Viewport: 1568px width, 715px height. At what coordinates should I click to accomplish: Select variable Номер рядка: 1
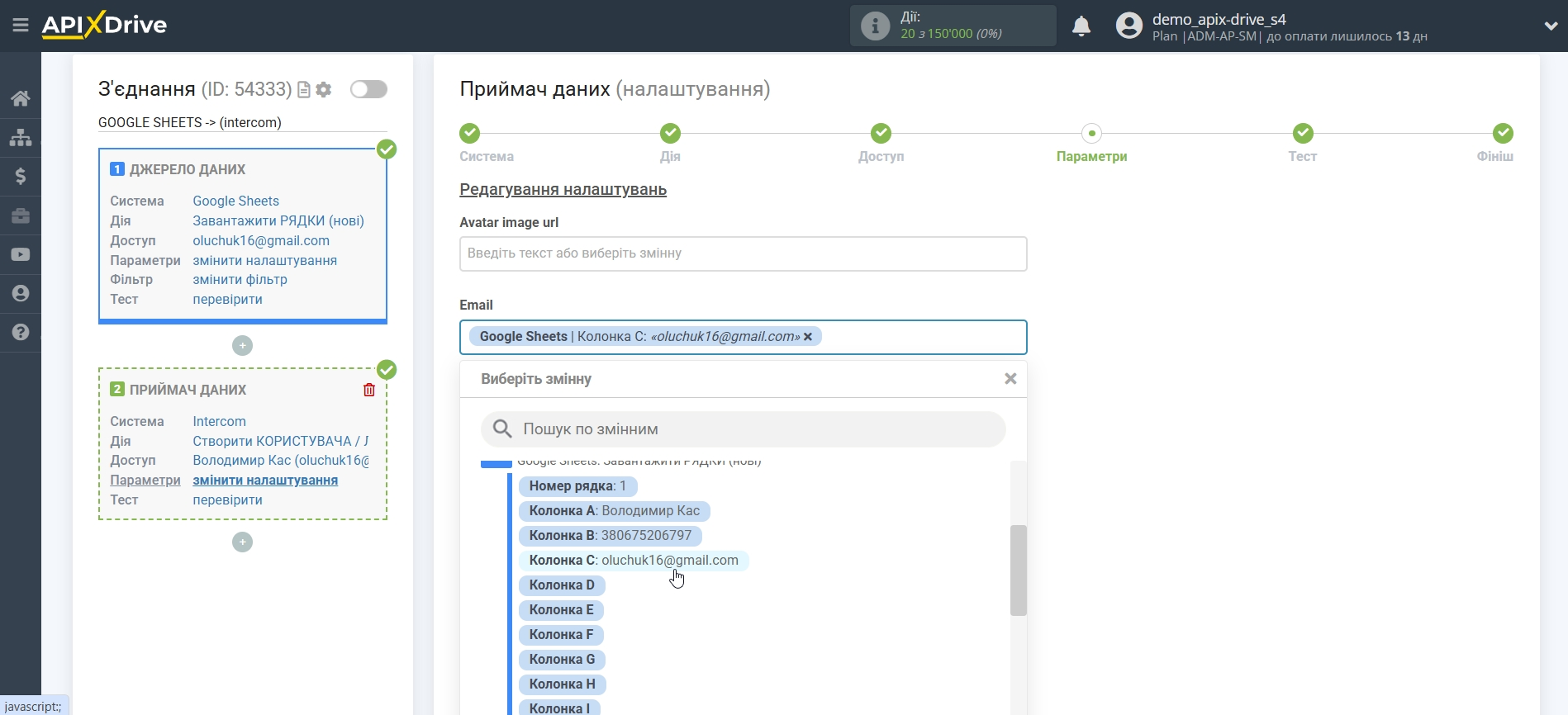(577, 486)
